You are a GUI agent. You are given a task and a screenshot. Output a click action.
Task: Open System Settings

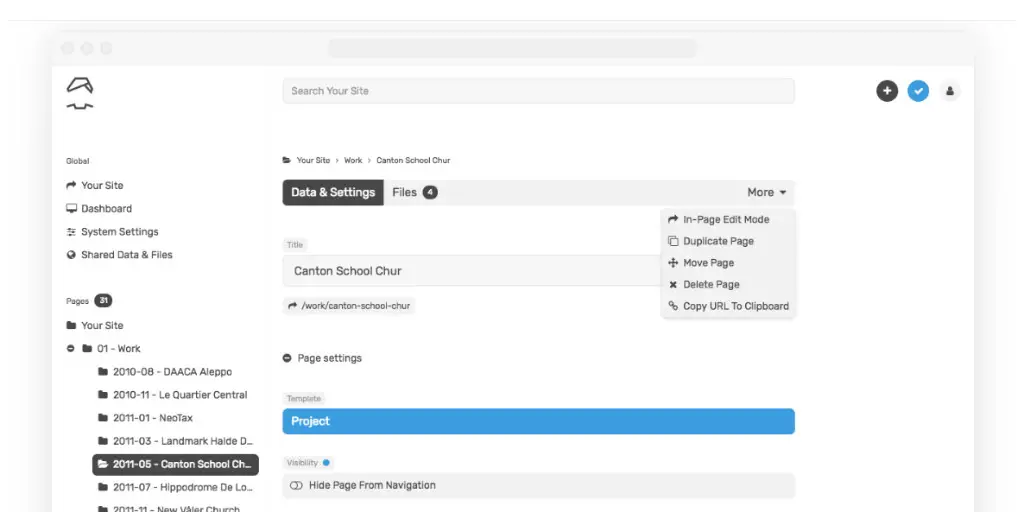120,232
